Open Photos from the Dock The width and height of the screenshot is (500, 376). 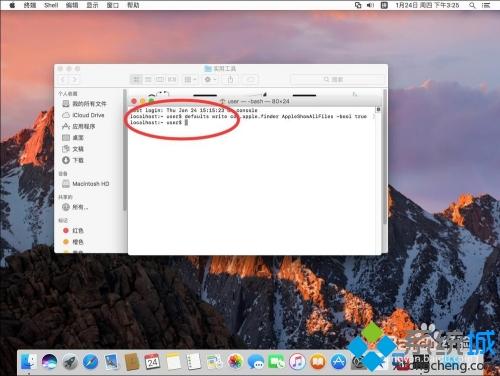pyautogui.click(x=235, y=362)
